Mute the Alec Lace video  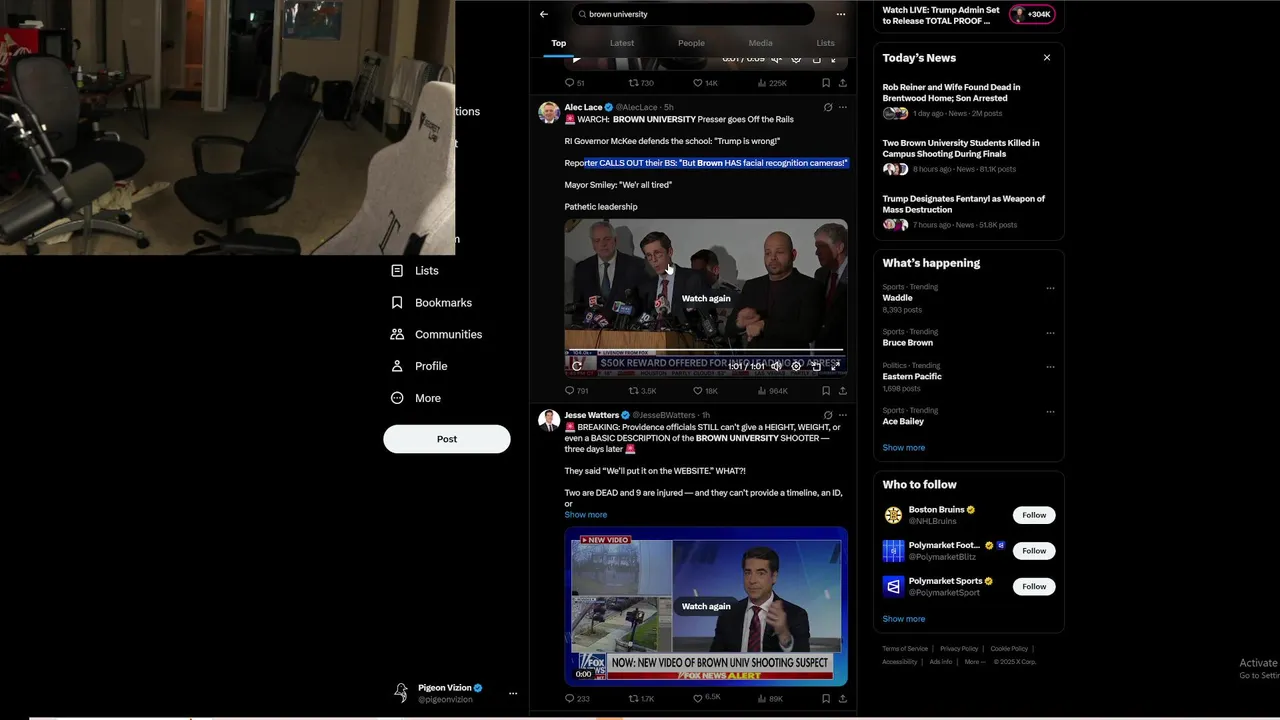pyautogui.click(x=776, y=366)
